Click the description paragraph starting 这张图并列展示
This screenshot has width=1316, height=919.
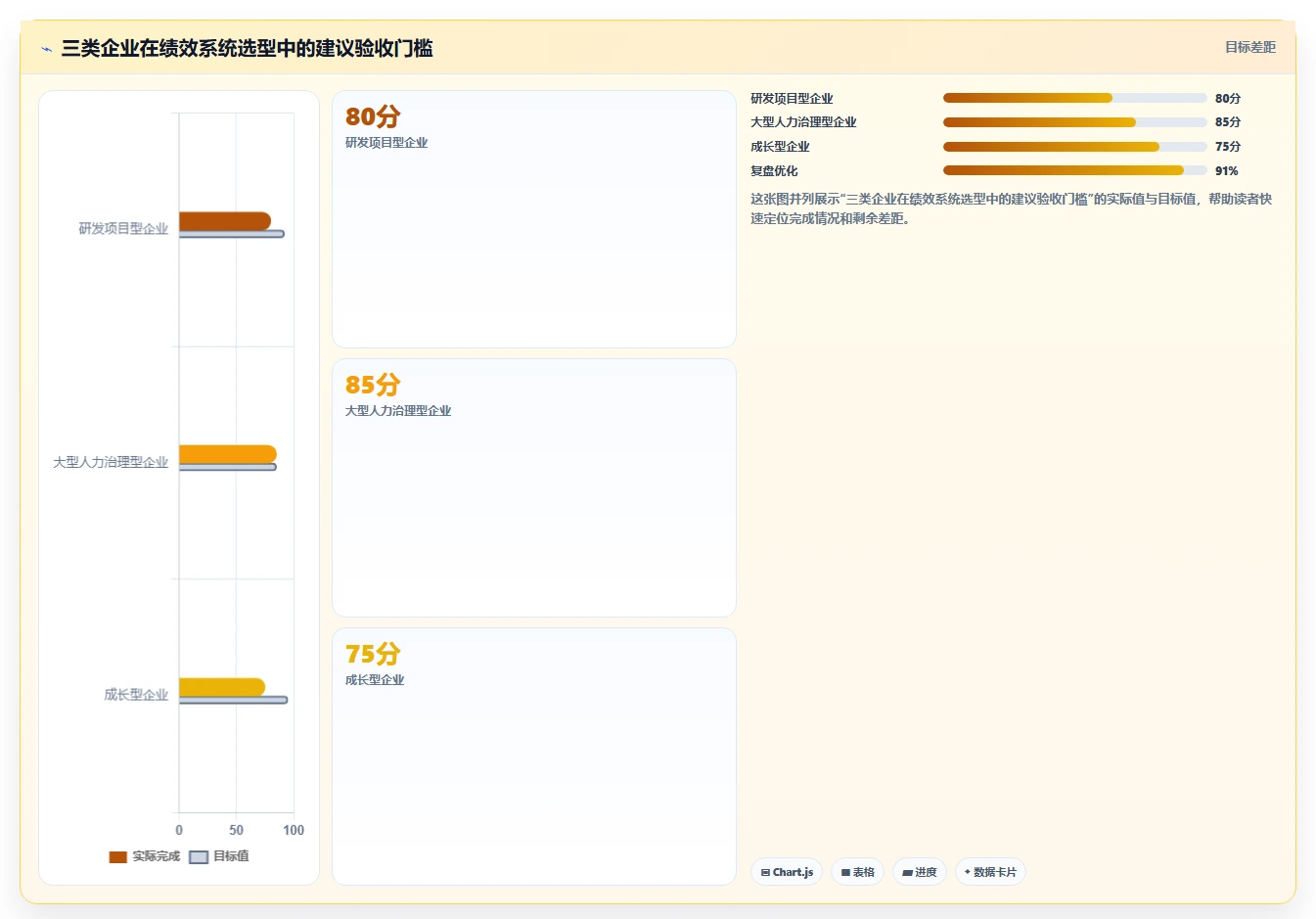[1011, 208]
